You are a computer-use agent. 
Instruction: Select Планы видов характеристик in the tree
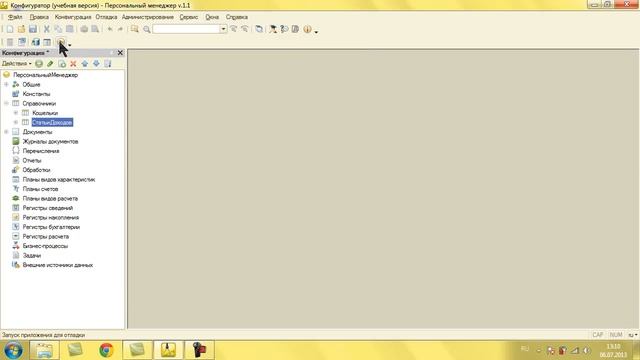pyautogui.click(x=59, y=179)
